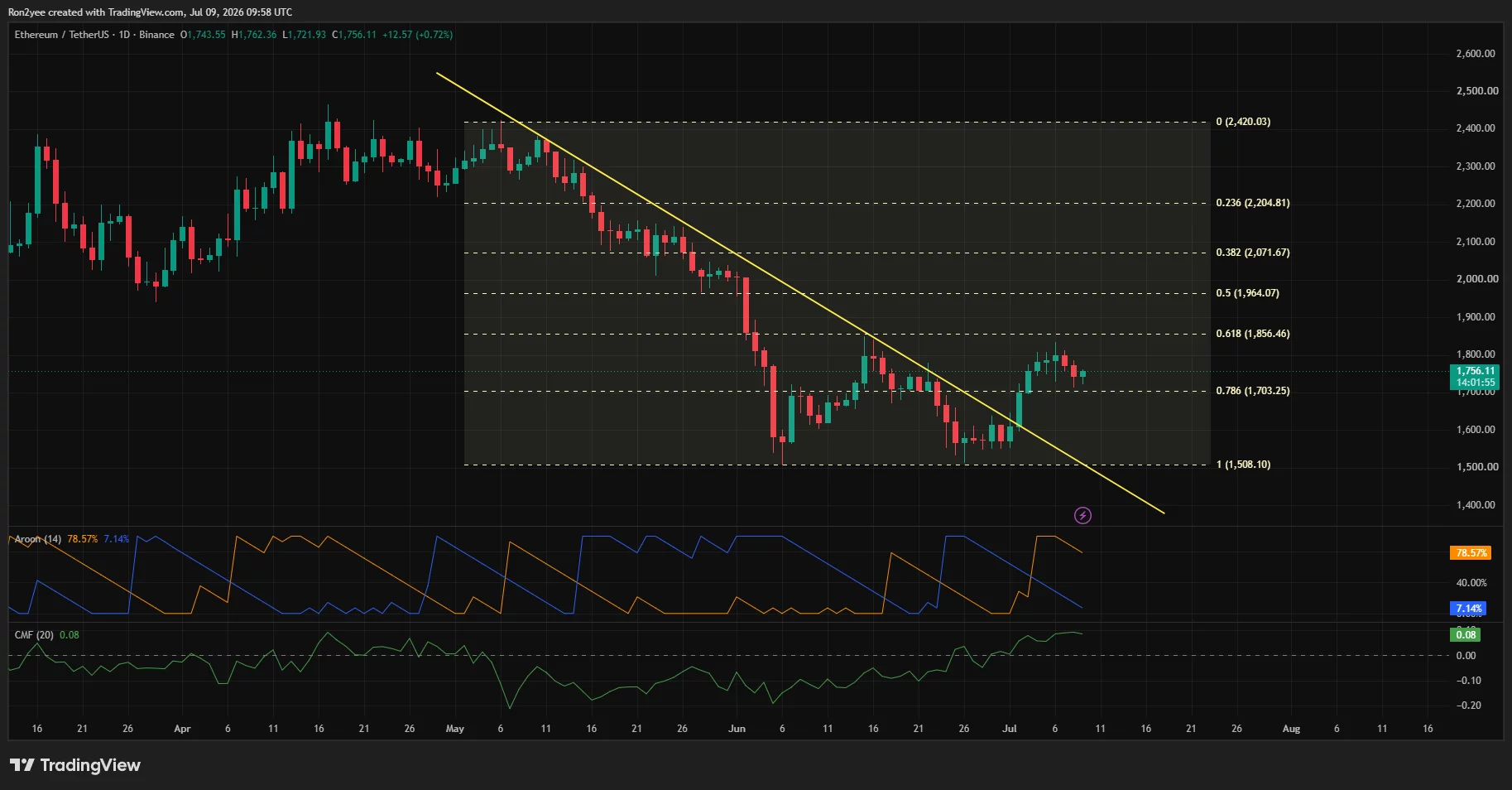Click the high value H1,762.36
Screen dimensions: 1512x790
[x=254, y=35]
